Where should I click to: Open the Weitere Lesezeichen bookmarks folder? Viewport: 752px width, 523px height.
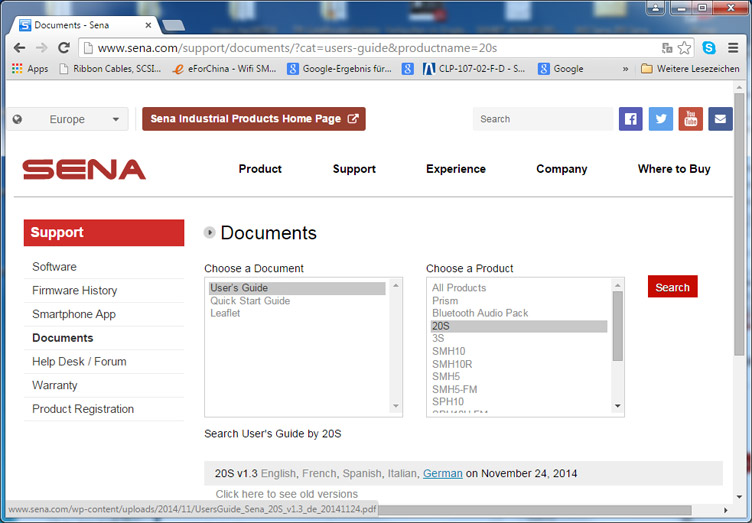point(690,69)
